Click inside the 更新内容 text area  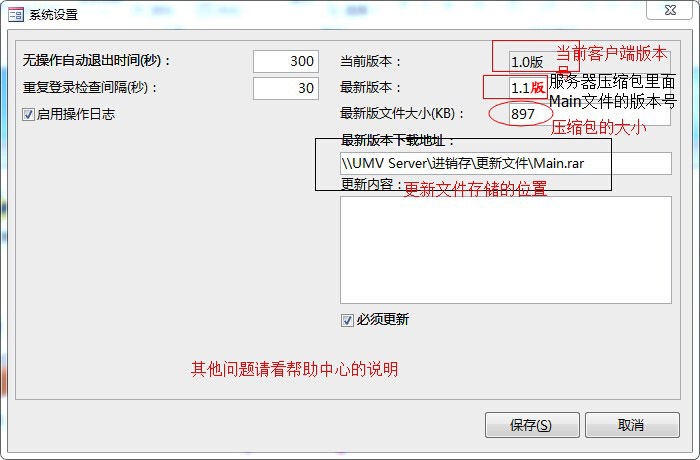(x=506, y=250)
